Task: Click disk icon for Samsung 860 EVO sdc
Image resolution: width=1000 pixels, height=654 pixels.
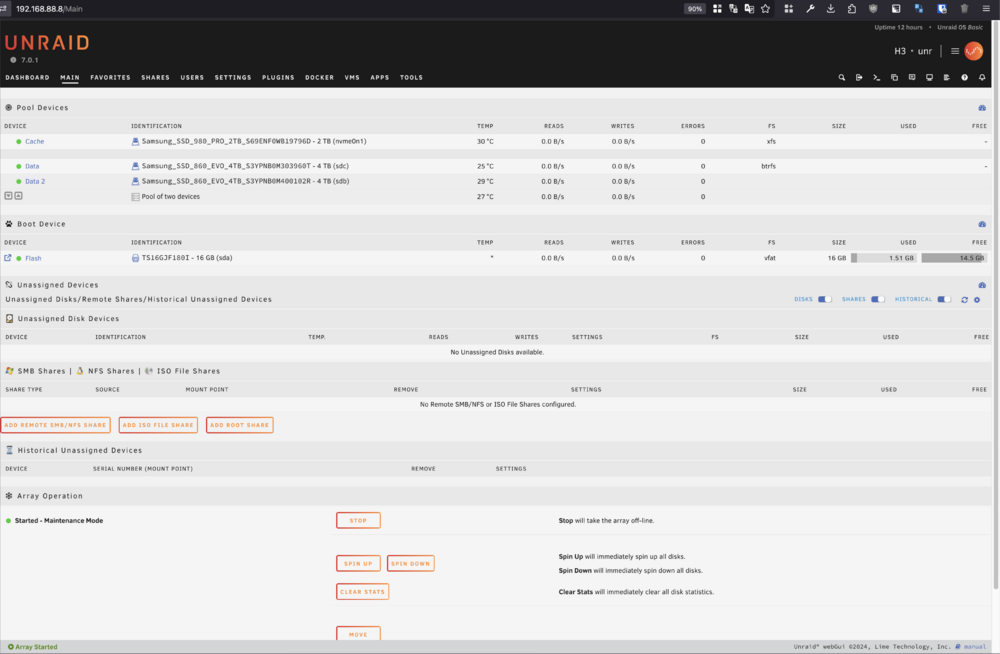Action: click(135, 166)
